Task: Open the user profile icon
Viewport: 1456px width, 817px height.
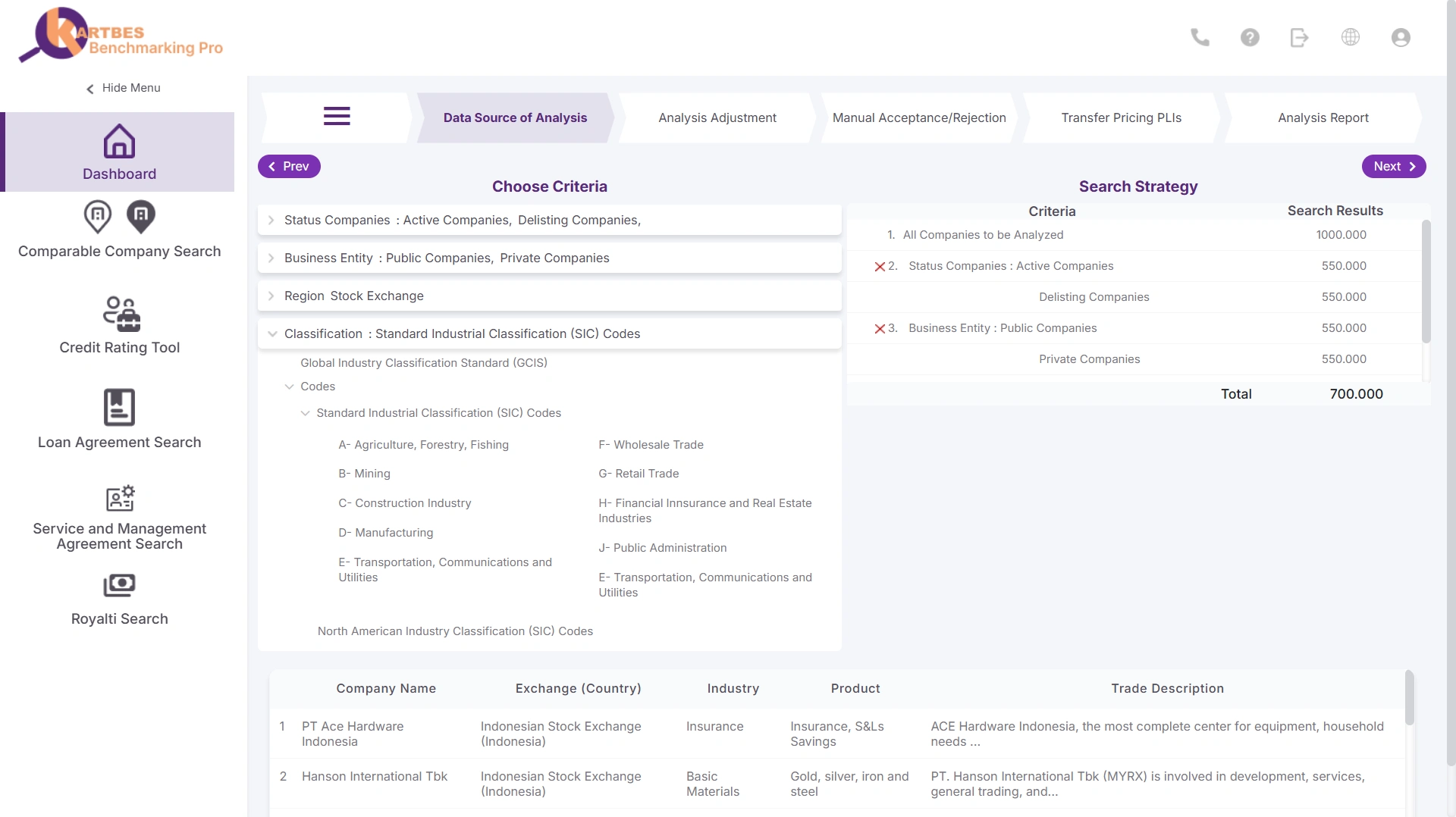Action: coord(1401,37)
